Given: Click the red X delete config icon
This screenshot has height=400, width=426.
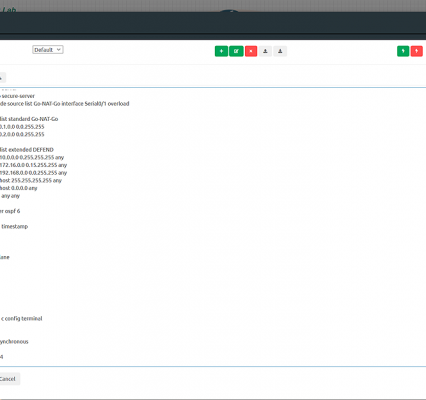Looking at the screenshot, I should coord(251,51).
